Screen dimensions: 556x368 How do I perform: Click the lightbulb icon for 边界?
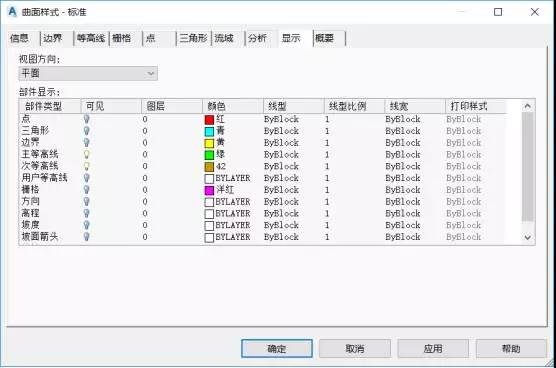tap(87, 143)
